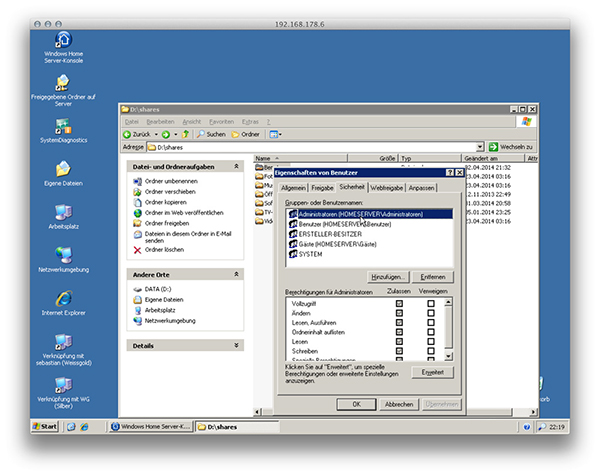This screenshot has height=476, width=600.
Task: Open Suchen search in Explorer toolbar
Action: tap(211, 134)
